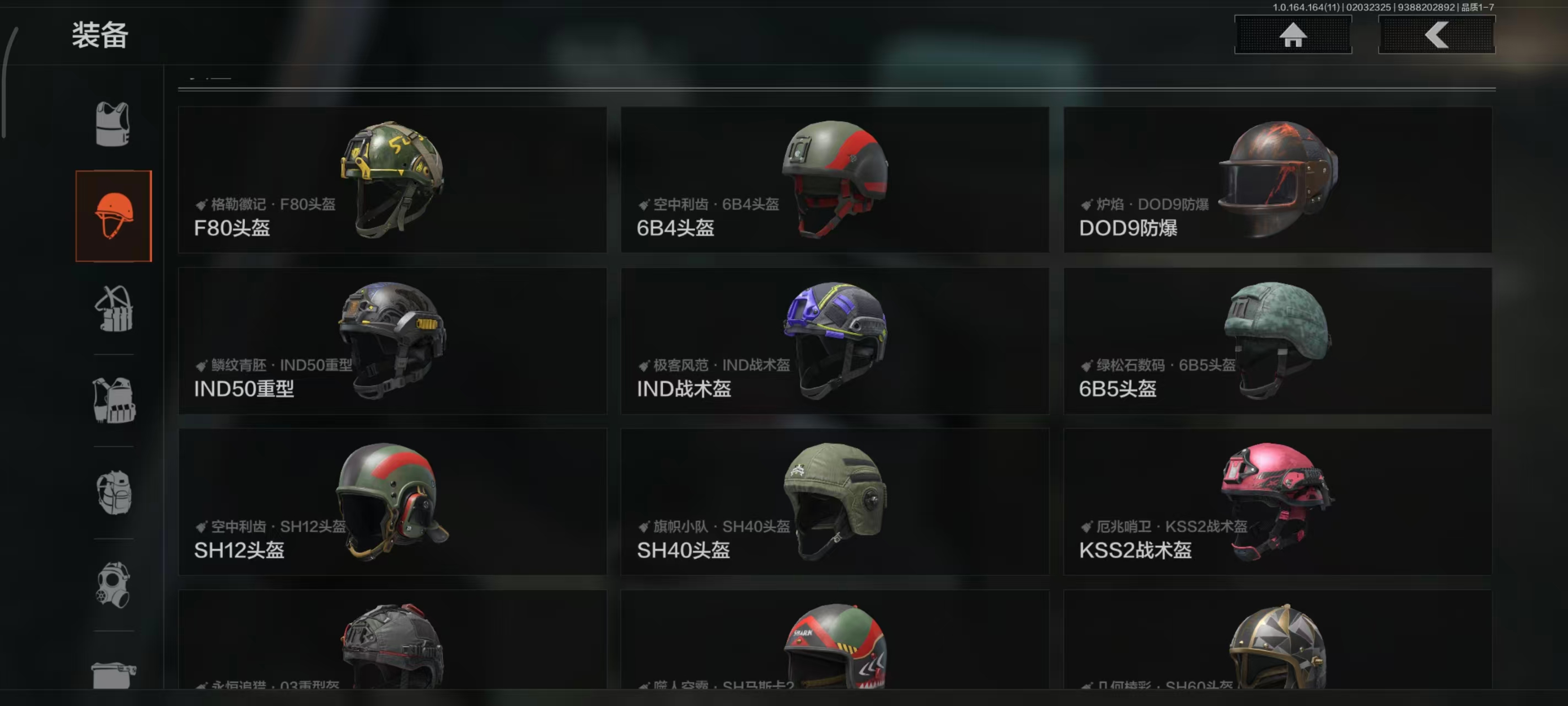The width and height of the screenshot is (1568, 706).
Task: Select the F80头盔 helmet card
Action: tap(393, 180)
